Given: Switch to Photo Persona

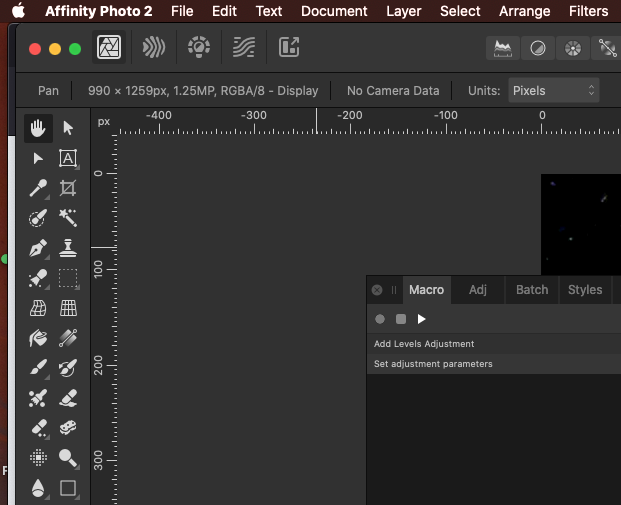Looking at the screenshot, I should pyautogui.click(x=109, y=47).
